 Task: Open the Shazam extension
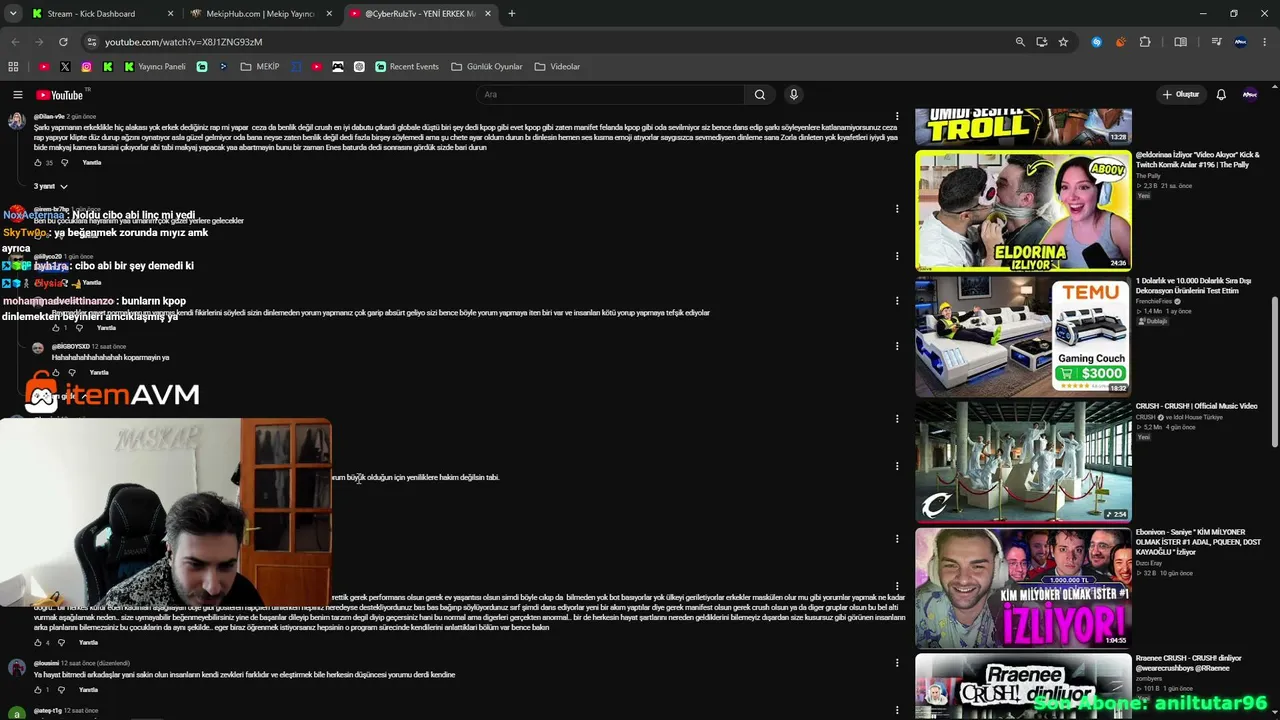1097,42
